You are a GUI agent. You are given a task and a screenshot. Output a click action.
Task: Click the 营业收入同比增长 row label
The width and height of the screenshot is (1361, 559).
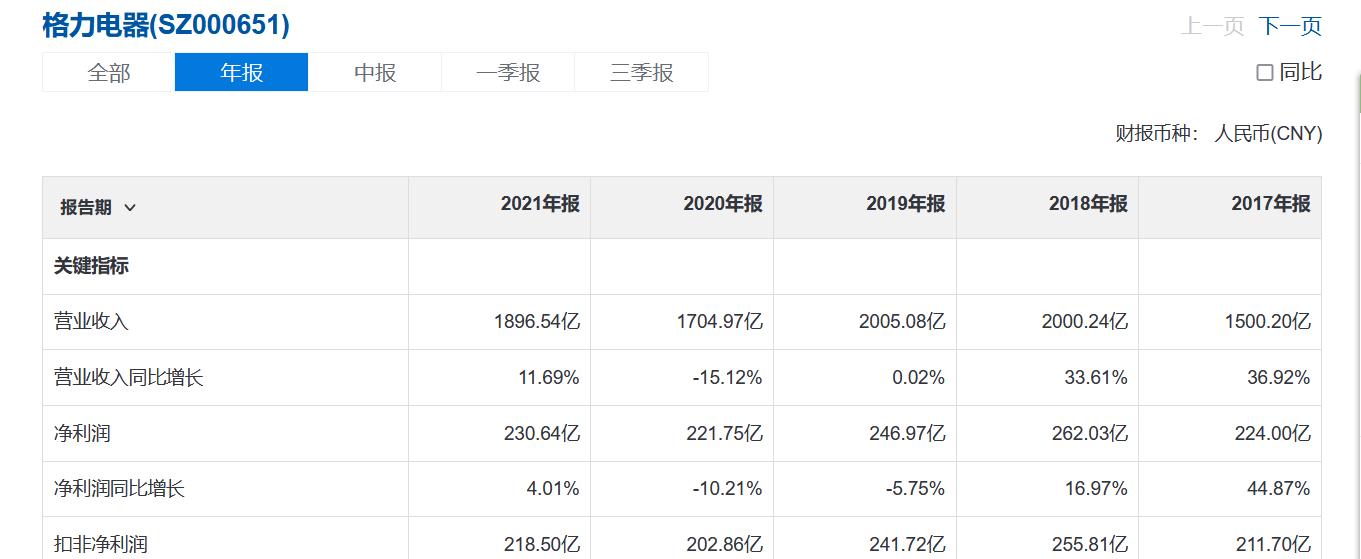pos(128,378)
